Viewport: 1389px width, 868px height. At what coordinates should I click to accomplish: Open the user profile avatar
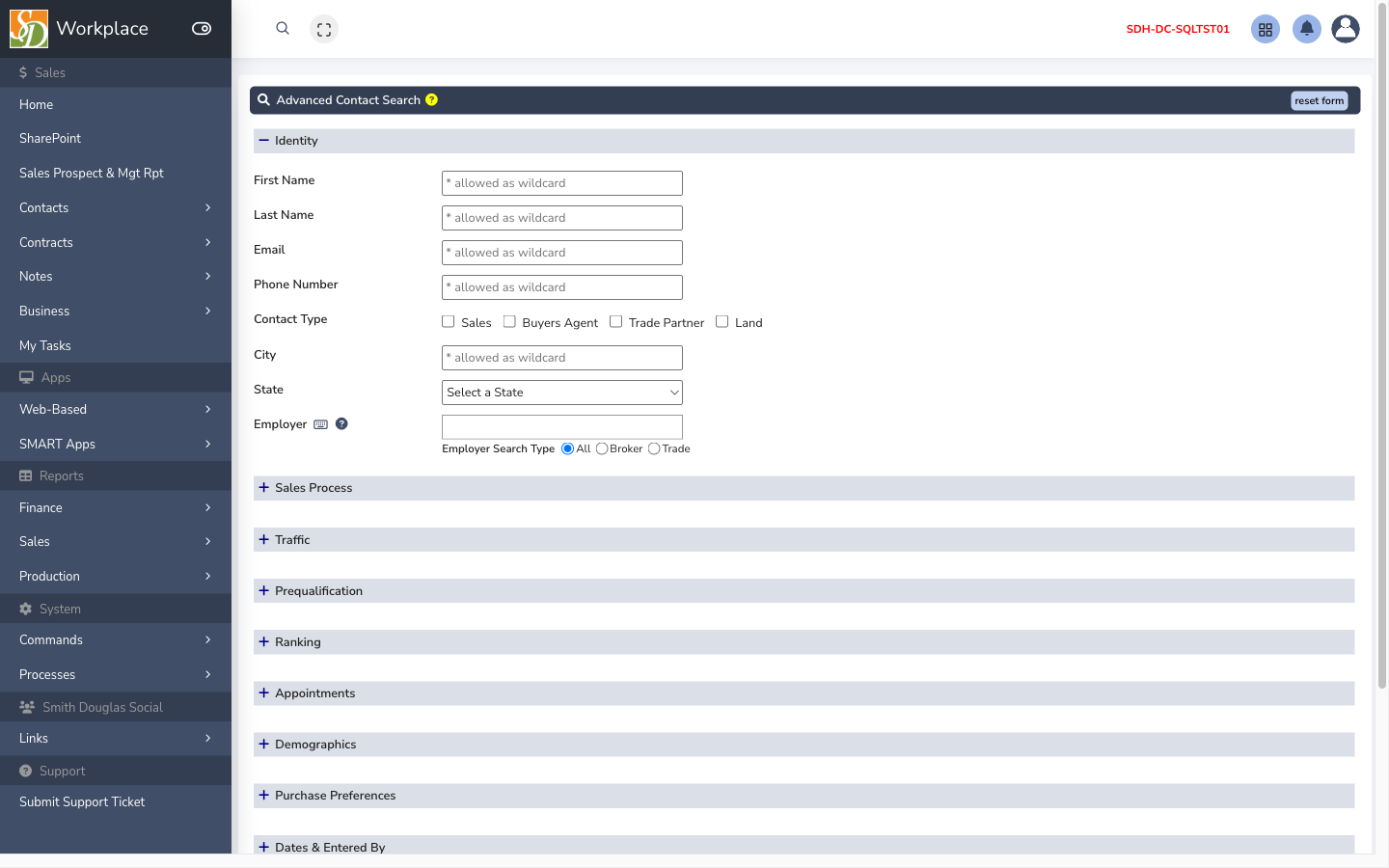tap(1346, 29)
